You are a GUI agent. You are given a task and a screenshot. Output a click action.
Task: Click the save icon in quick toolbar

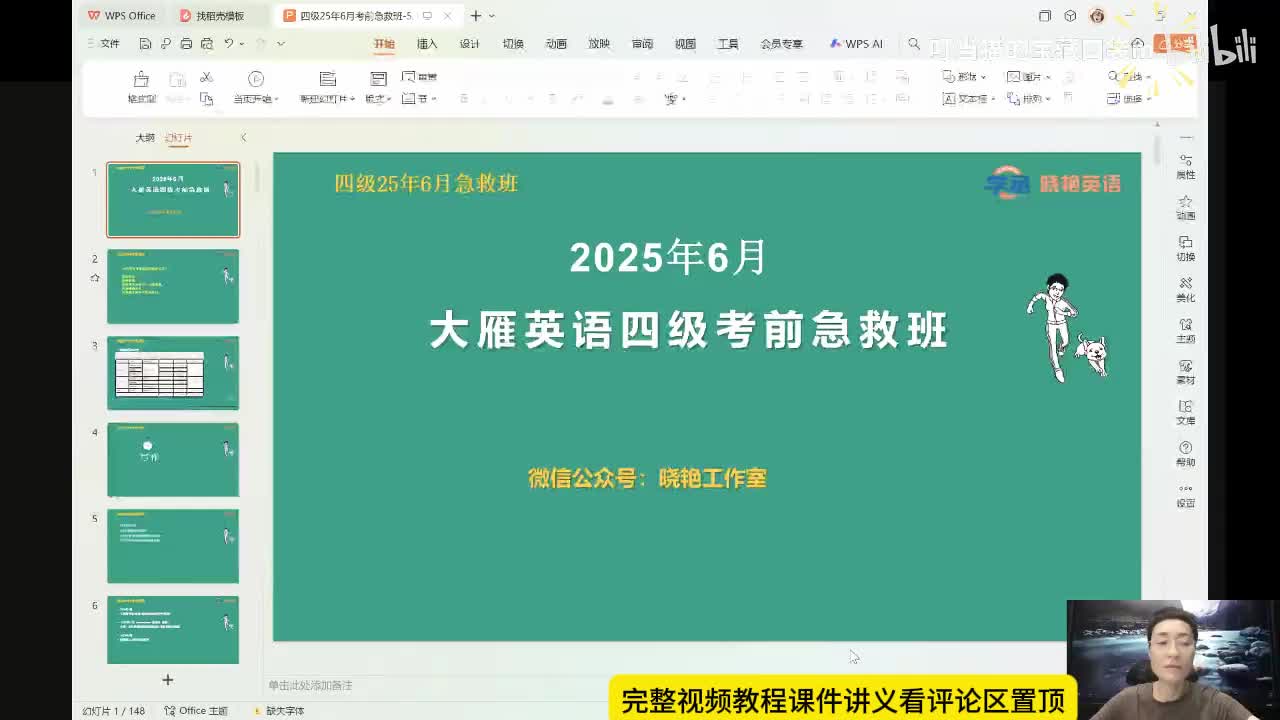pyautogui.click(x=145, y=44)
